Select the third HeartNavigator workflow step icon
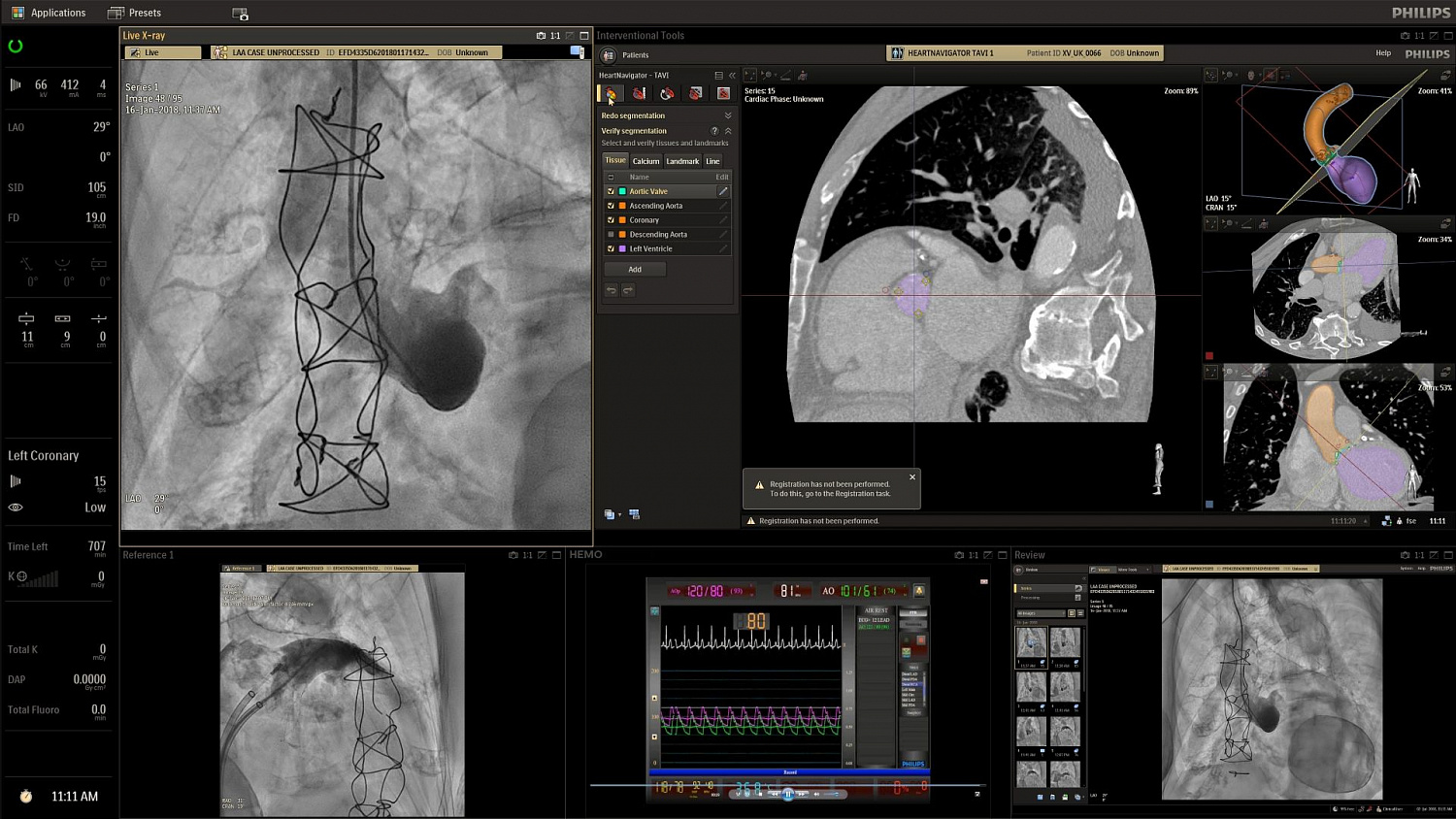The height and width of the screenshot is (819, 1456). click(x=667, y=93)
